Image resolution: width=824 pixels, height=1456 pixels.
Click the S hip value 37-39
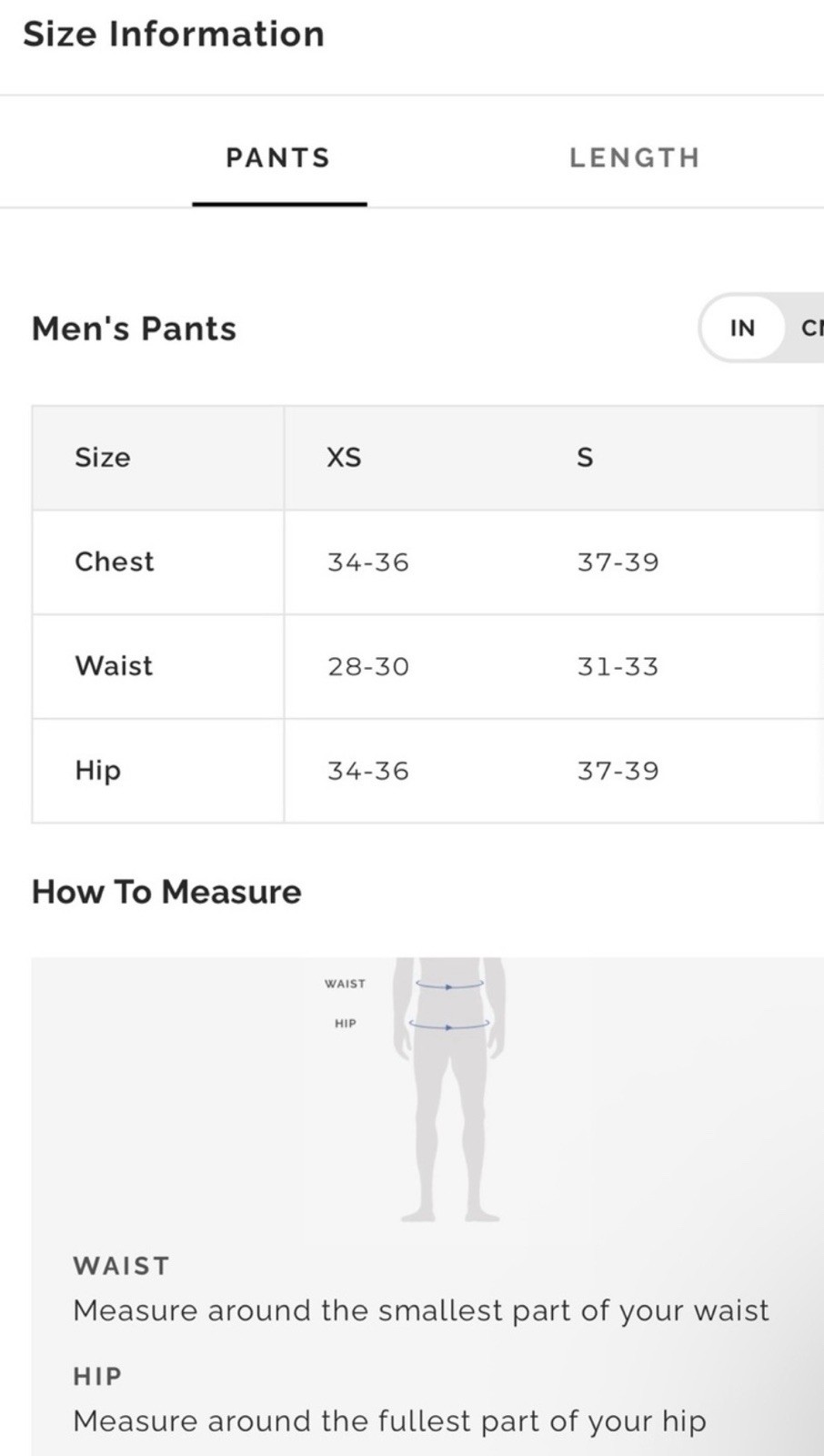coord(618,771)
